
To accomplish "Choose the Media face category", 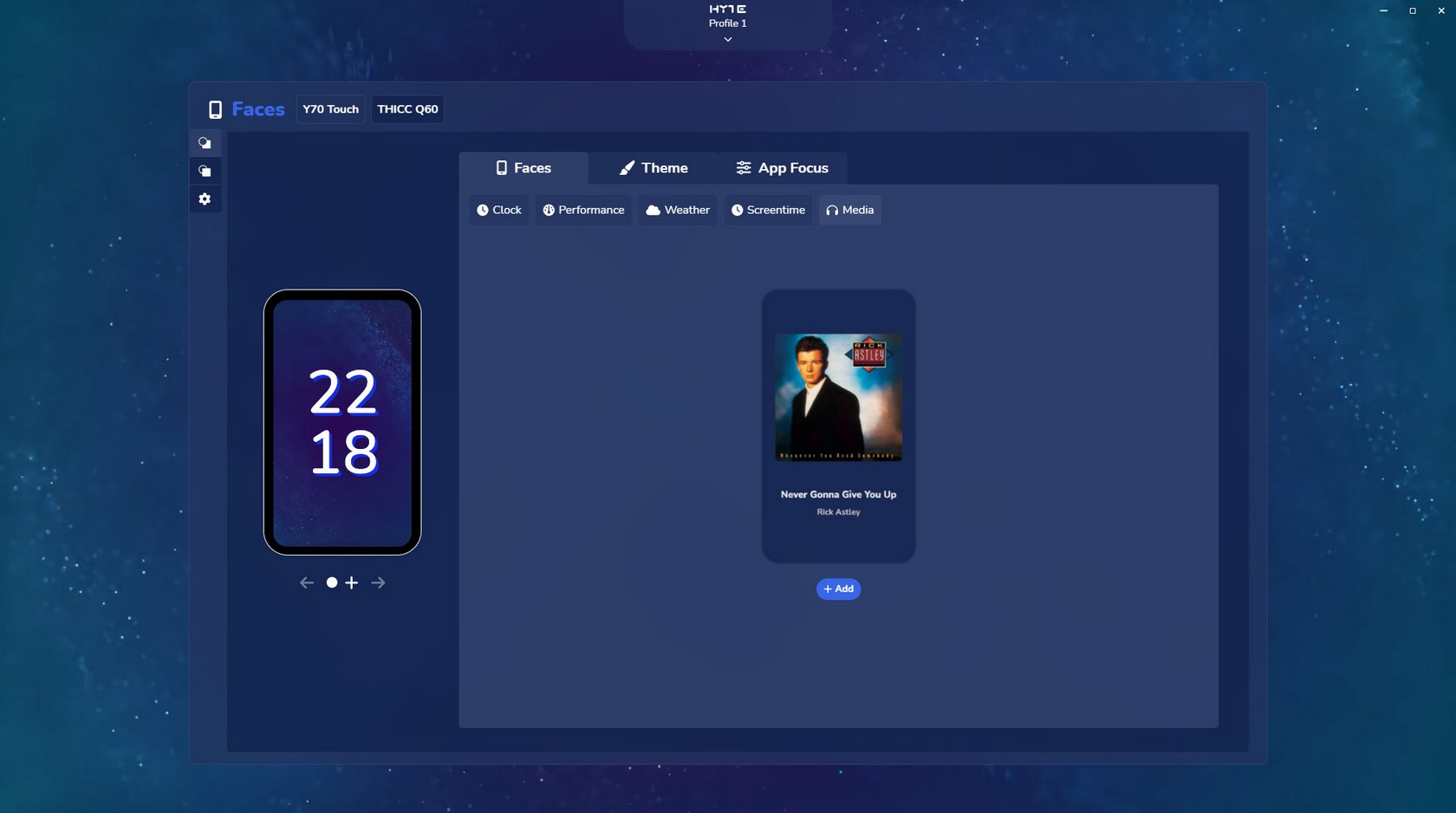I will tap(850, 210).
